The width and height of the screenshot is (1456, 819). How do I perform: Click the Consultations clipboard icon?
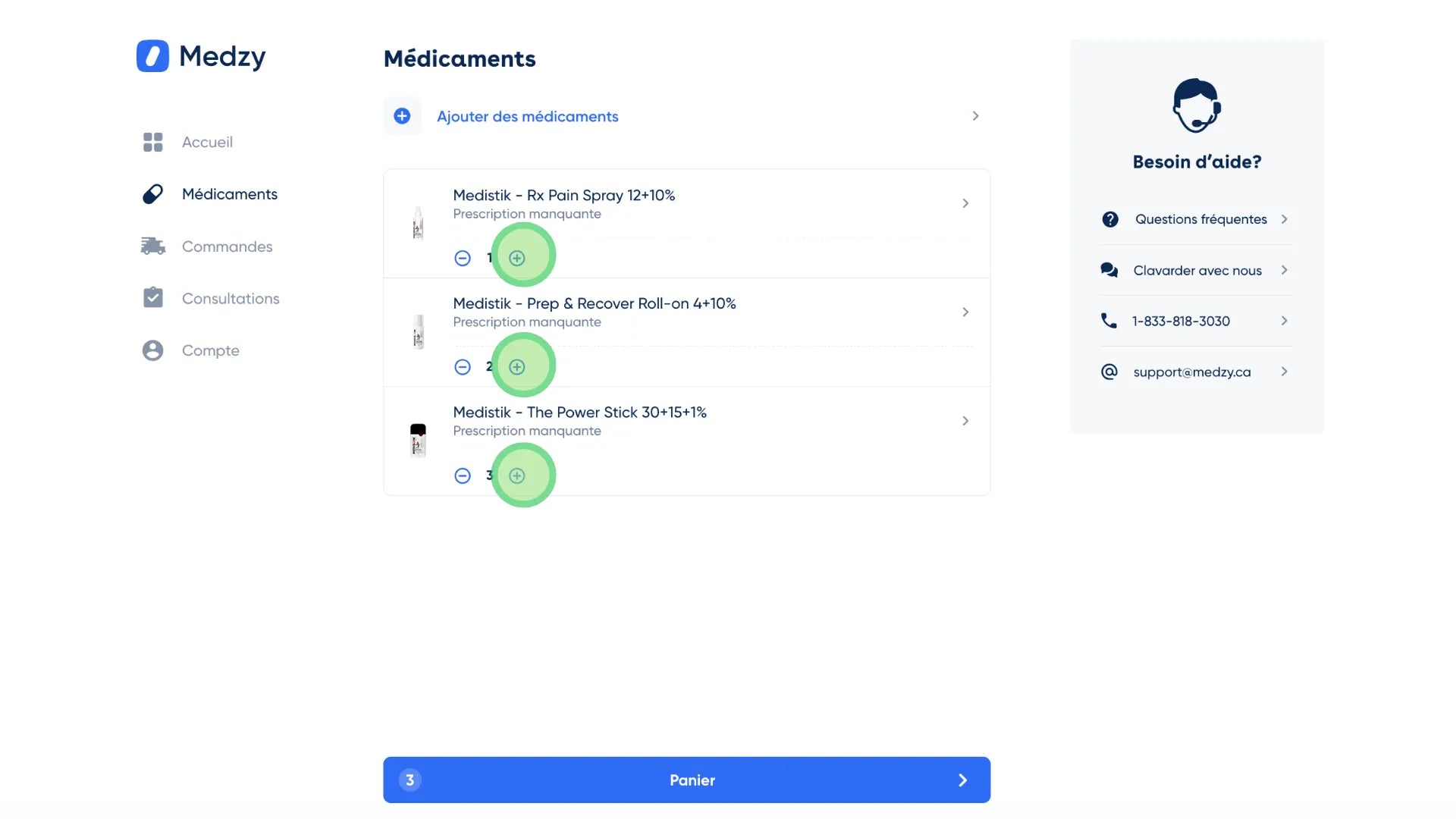tap(153, 297)
